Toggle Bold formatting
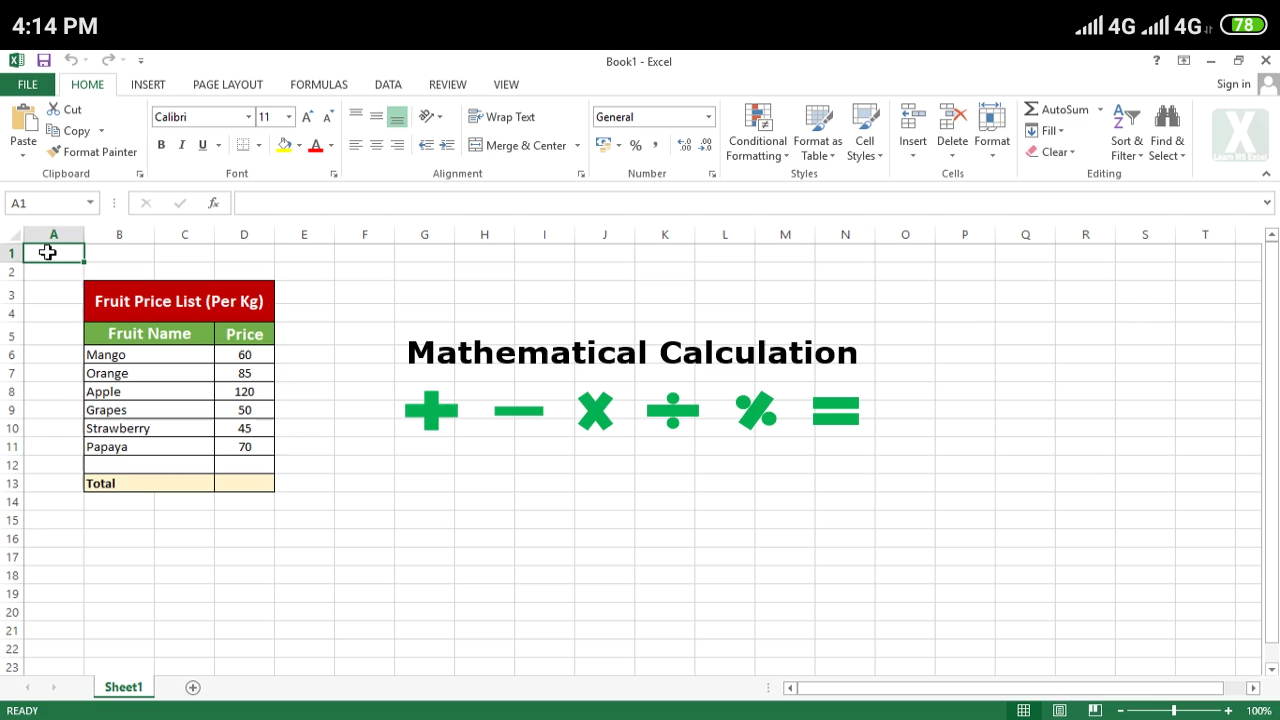Viewport: 1280px width, 720px height. click(161, 145)
